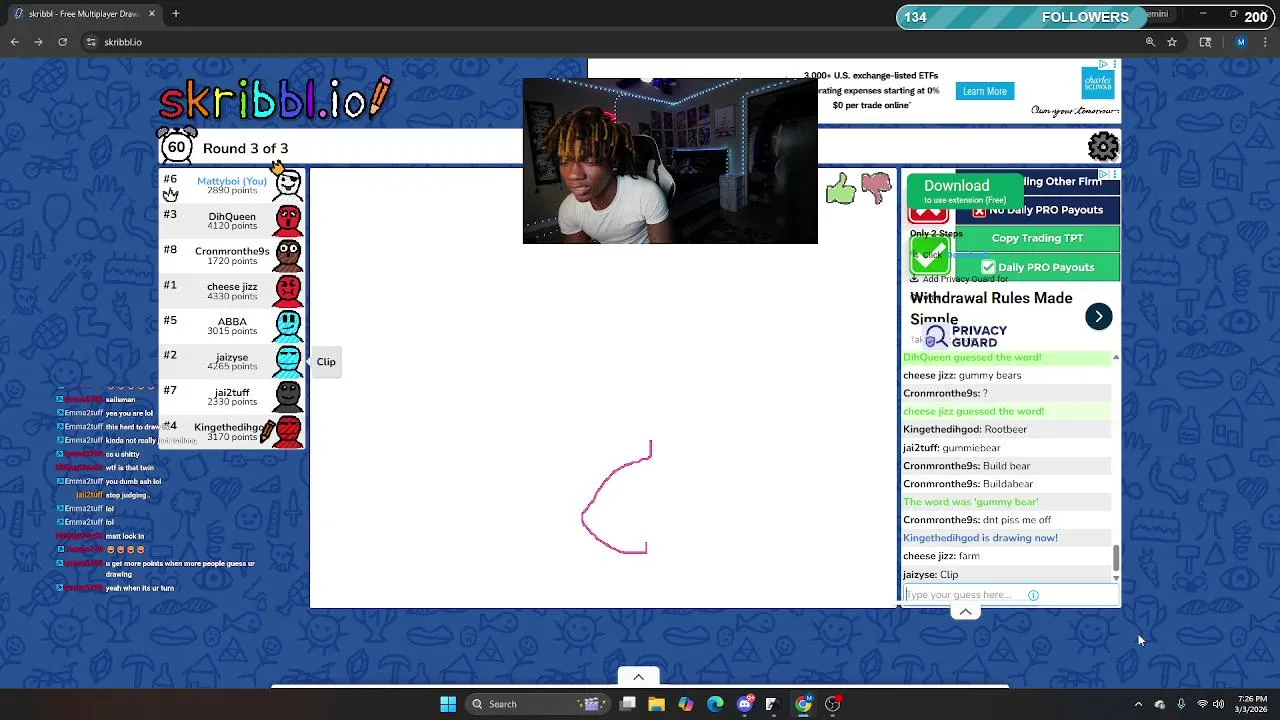
Task: Open File Explorer from the taskbar
Action: [657, 704]
